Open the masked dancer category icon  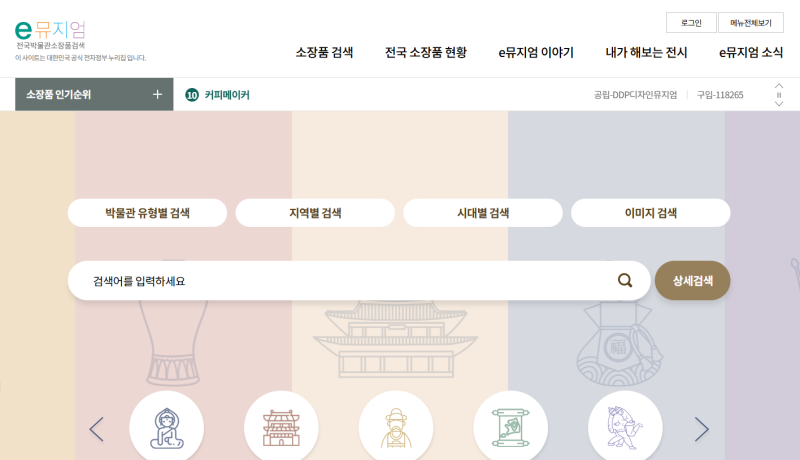tap(626, 428)
